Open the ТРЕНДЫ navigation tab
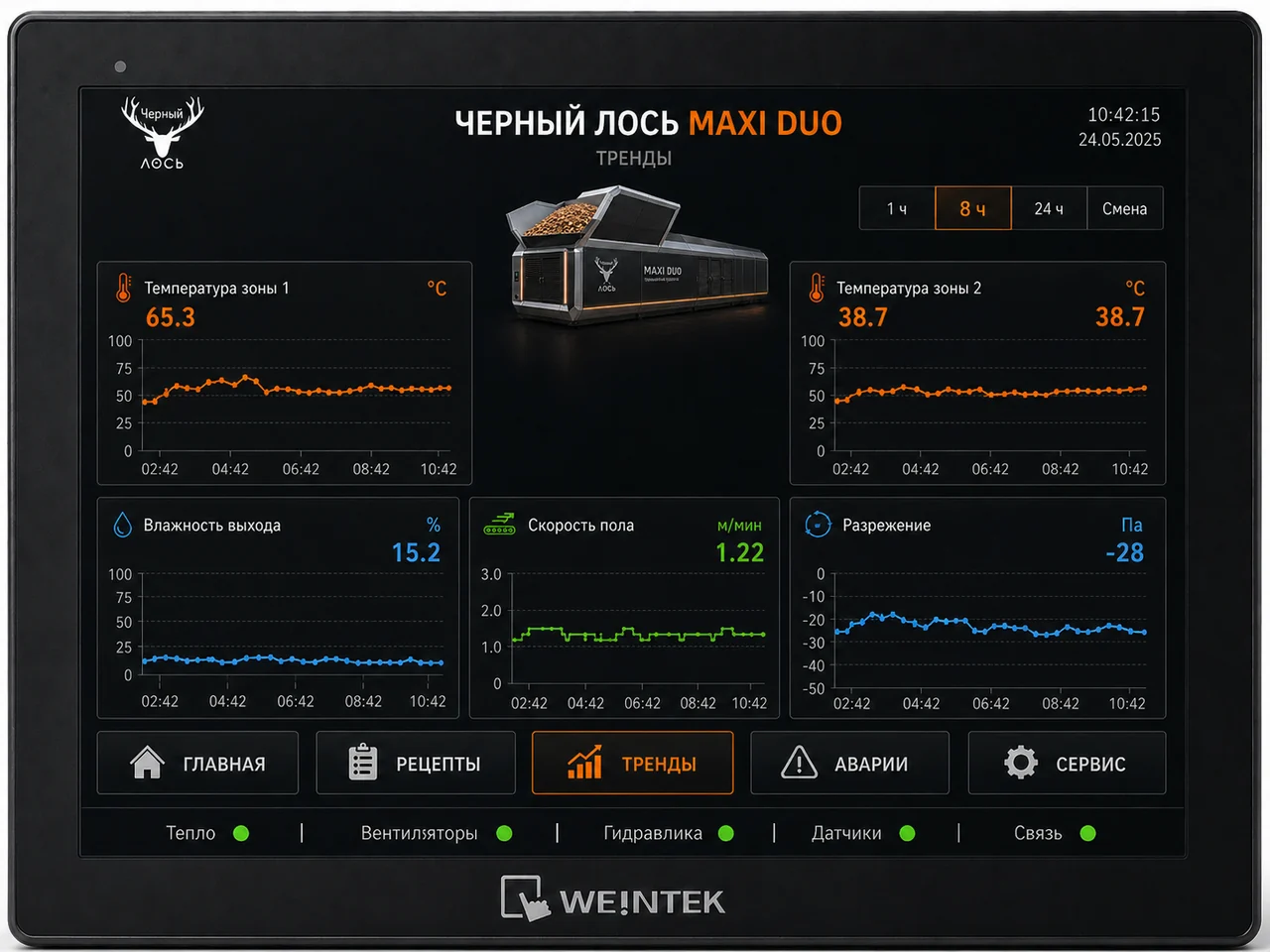 [x=633, y=763]
